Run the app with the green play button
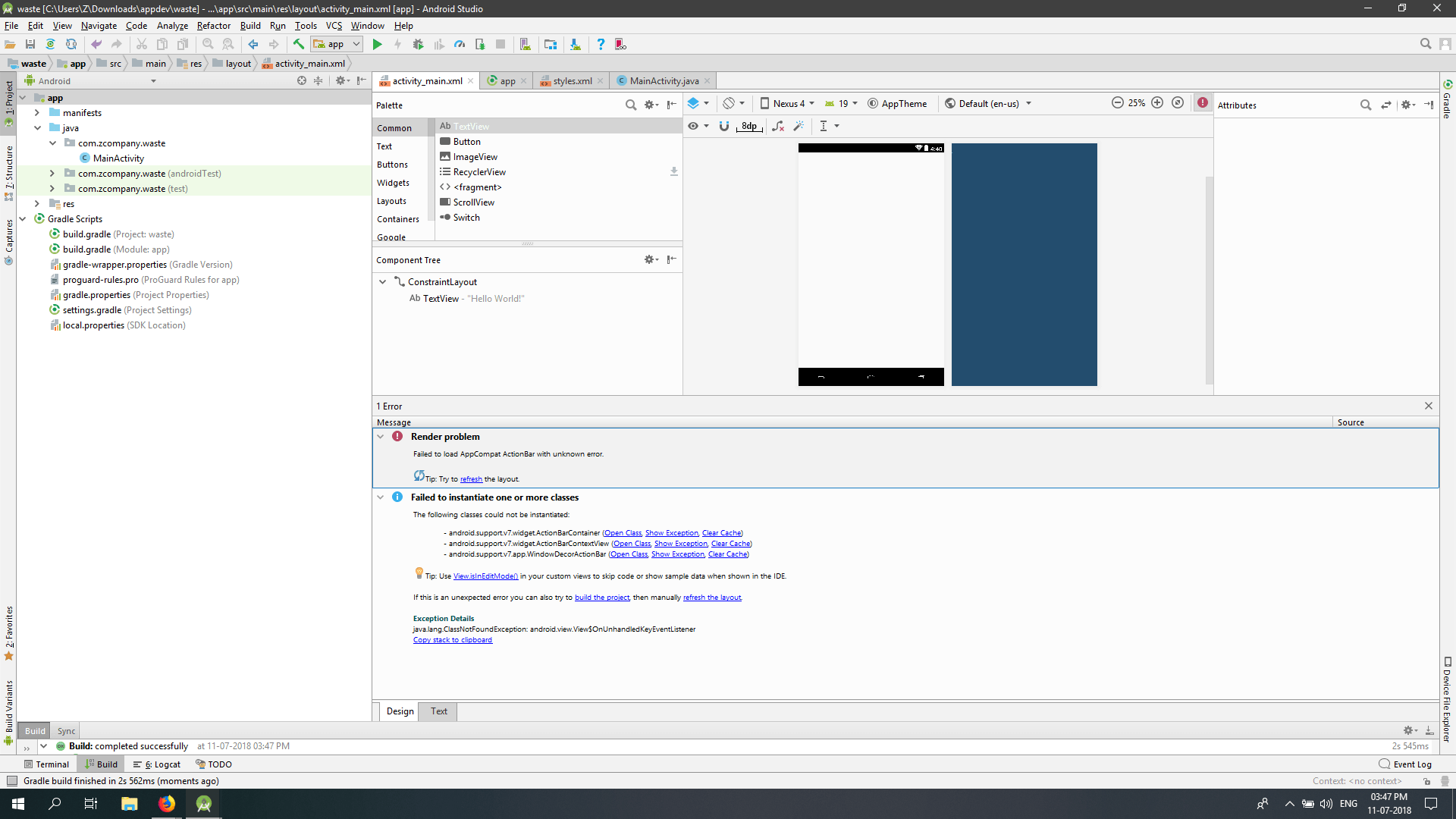Viewport: 1456px width, 819px height. click(x=377, y=45)
